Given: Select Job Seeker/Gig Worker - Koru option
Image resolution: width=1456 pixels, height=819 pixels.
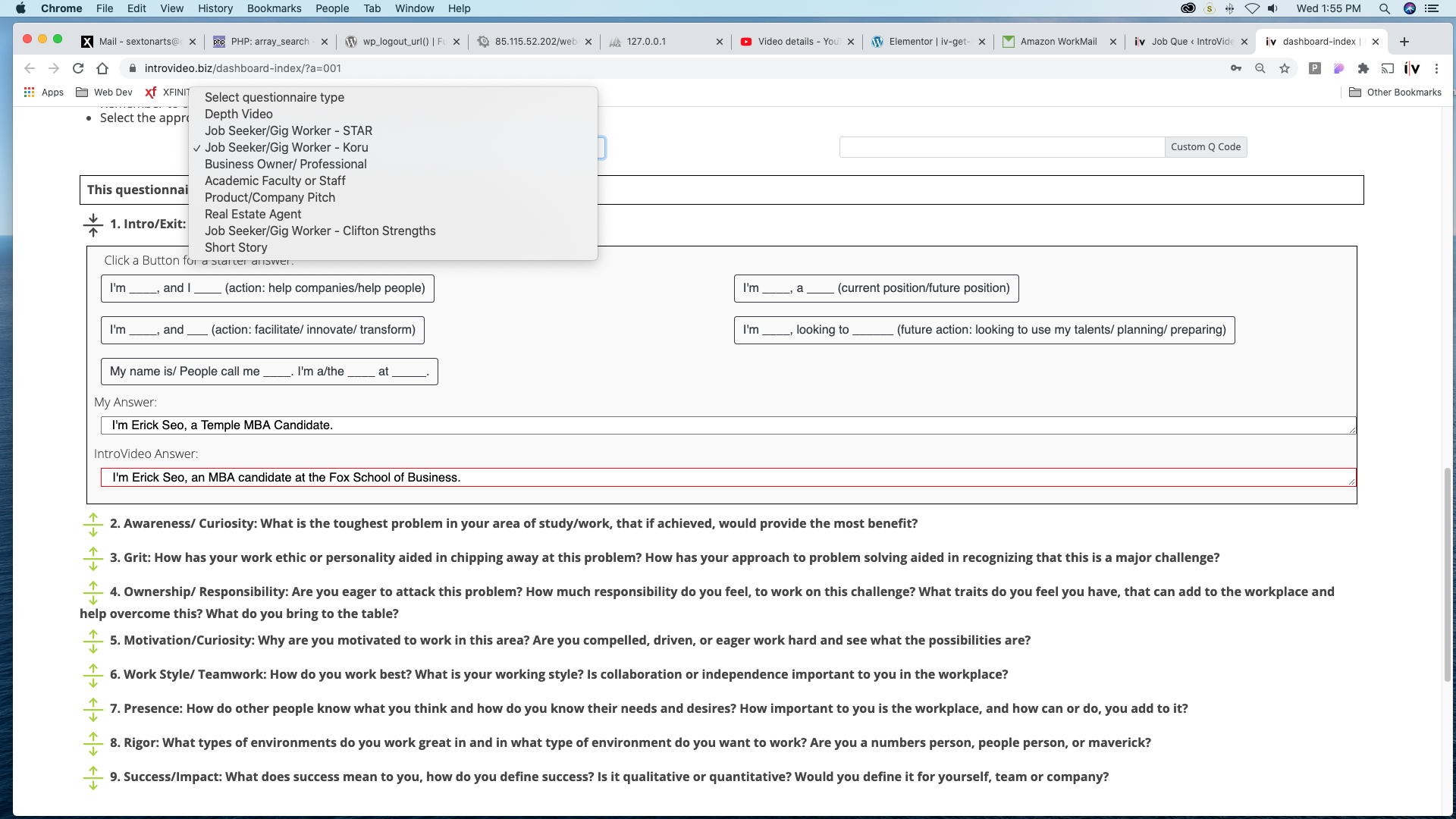Looking at the screenshot, I should (x=393, y=147).
